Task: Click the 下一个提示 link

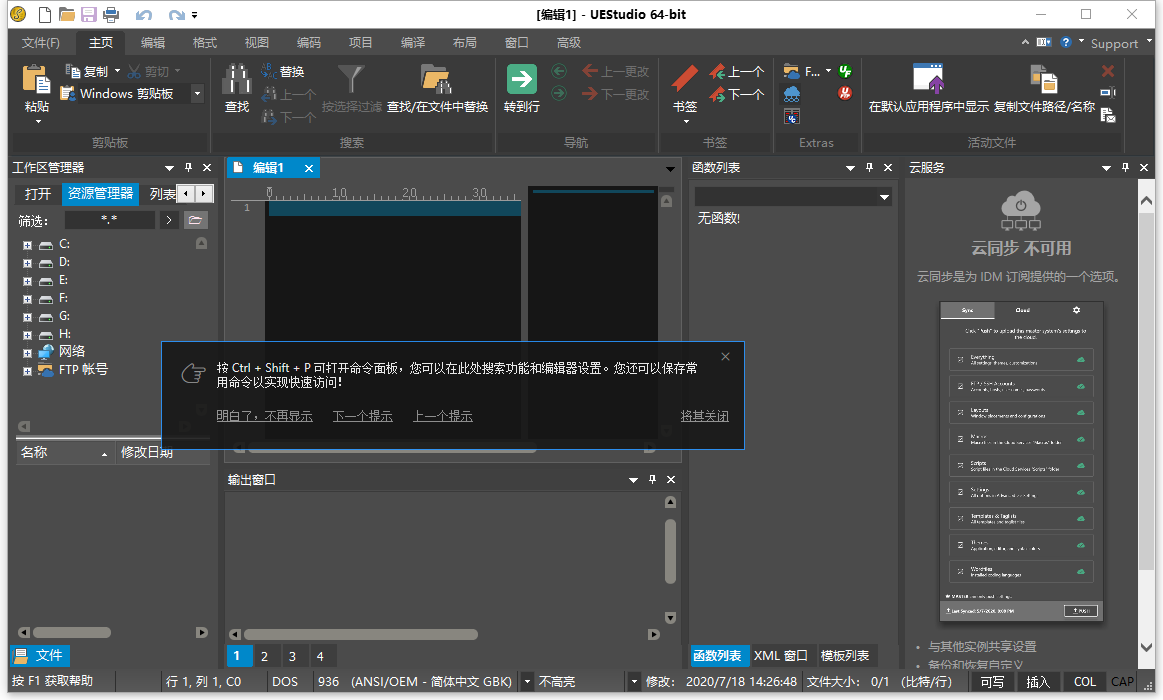Action: click(x=362, y=416)
